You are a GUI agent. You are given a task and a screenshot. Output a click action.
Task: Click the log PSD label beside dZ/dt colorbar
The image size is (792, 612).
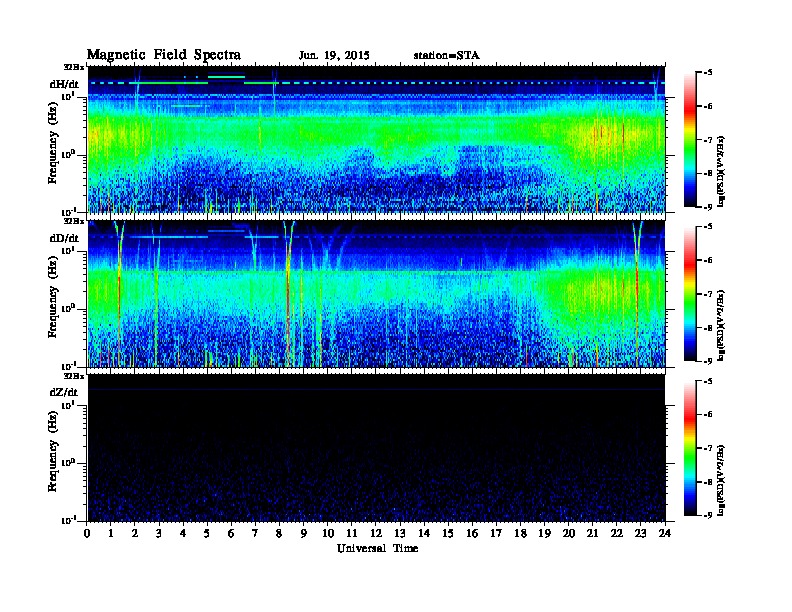721,480
